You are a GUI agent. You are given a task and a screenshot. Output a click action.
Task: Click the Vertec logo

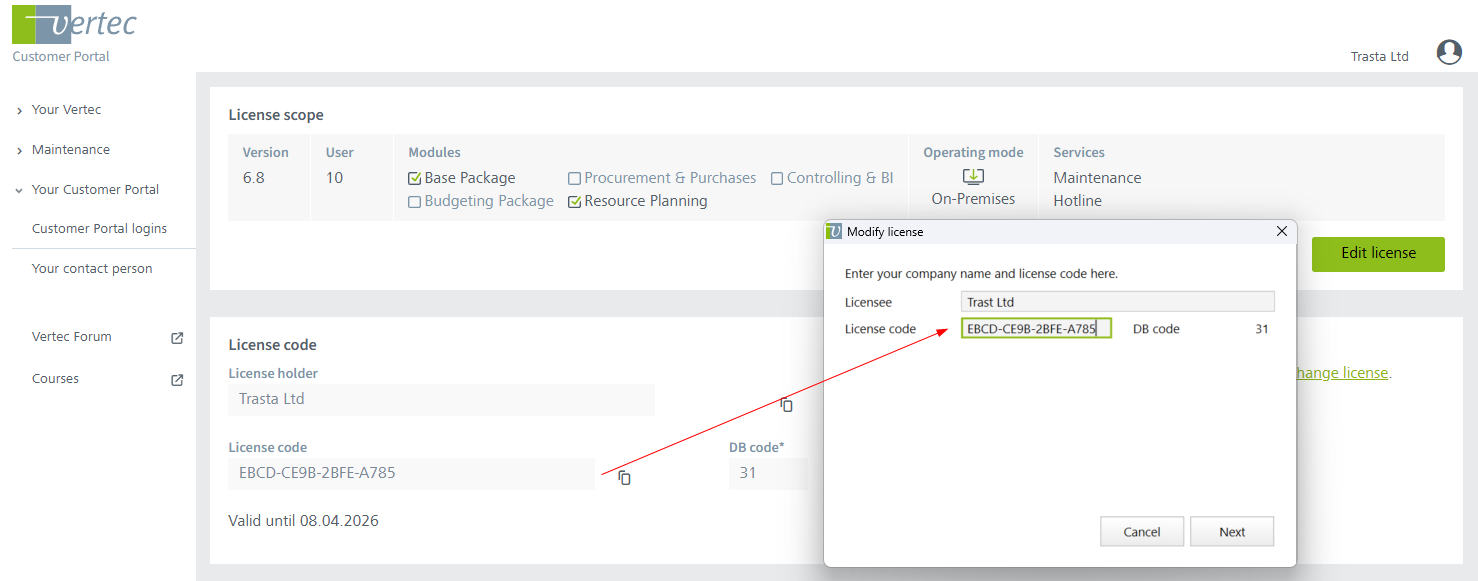pyautogui.click(x=74, y=25)
